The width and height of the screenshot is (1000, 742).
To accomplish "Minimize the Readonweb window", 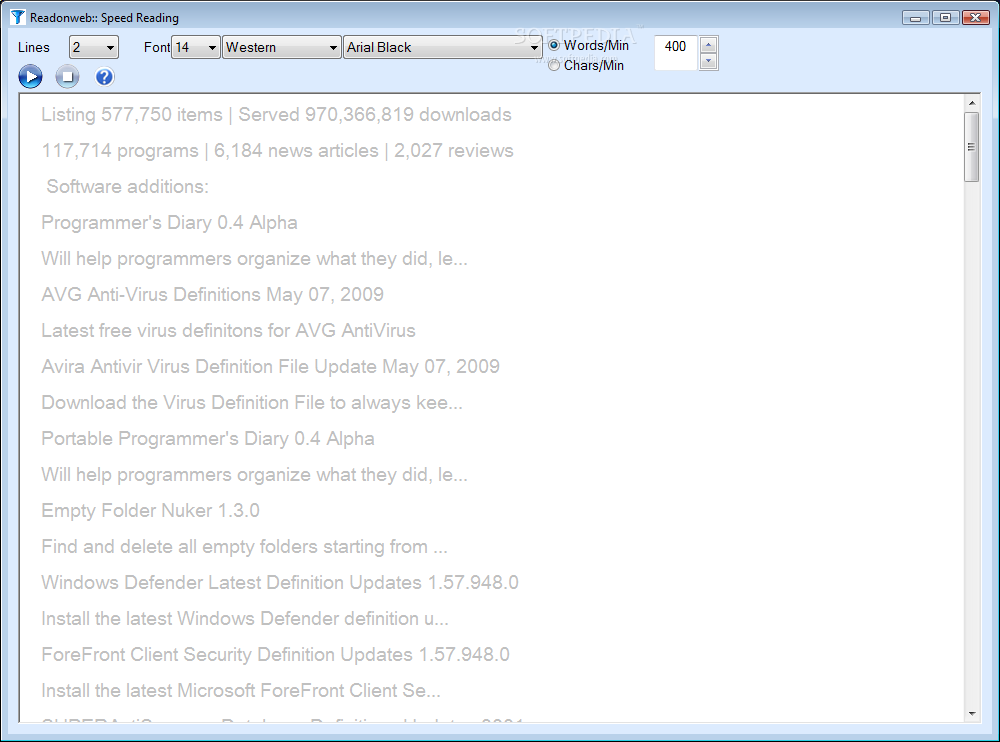I will (x=916, y=18).
